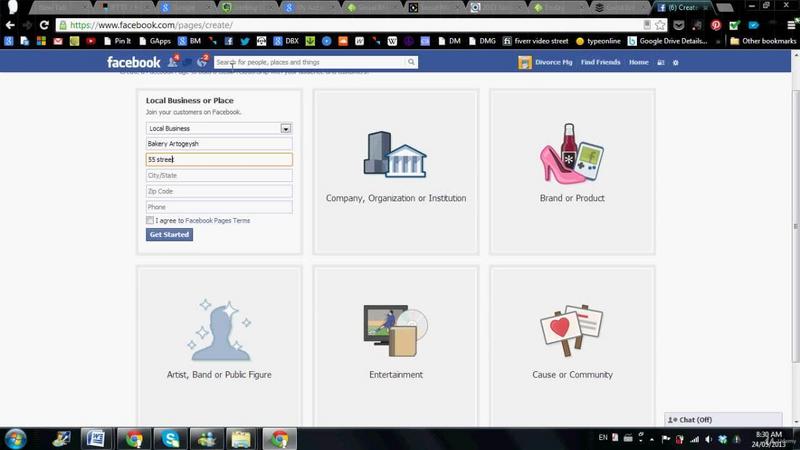
Task: Open the Facebook bookmark icon
Action: pyautogui.click(x=229, y=41)
